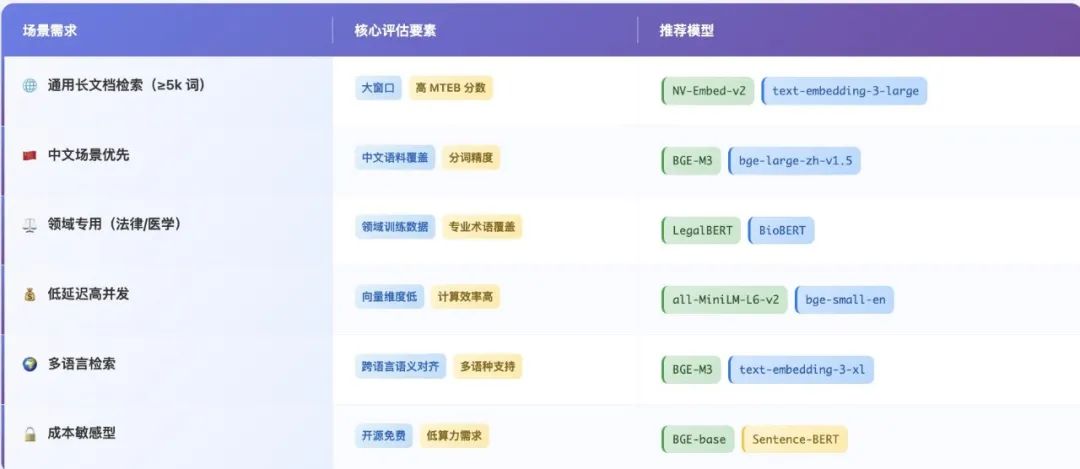The width and height of the screenshot is (1080, 469).
Task: Click the 场景需求 column header
Action: [50, 31]
